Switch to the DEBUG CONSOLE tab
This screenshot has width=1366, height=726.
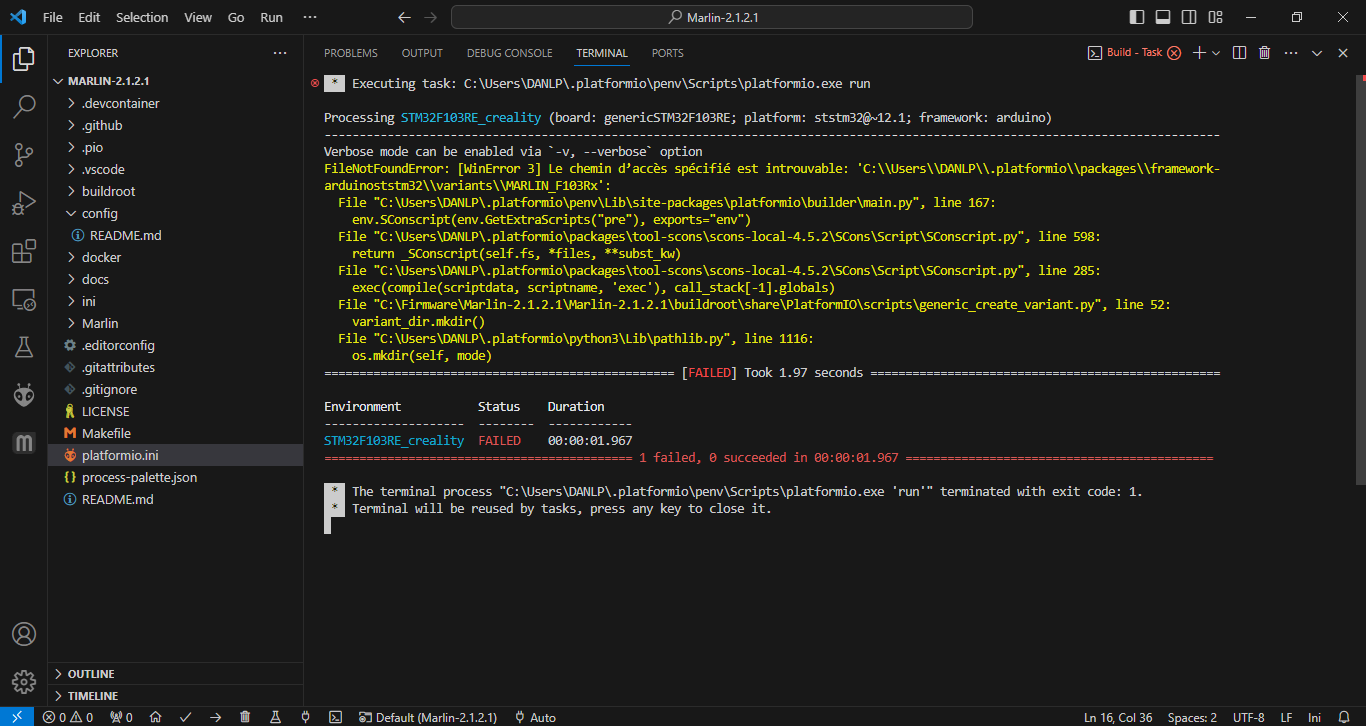coord(509,53)
